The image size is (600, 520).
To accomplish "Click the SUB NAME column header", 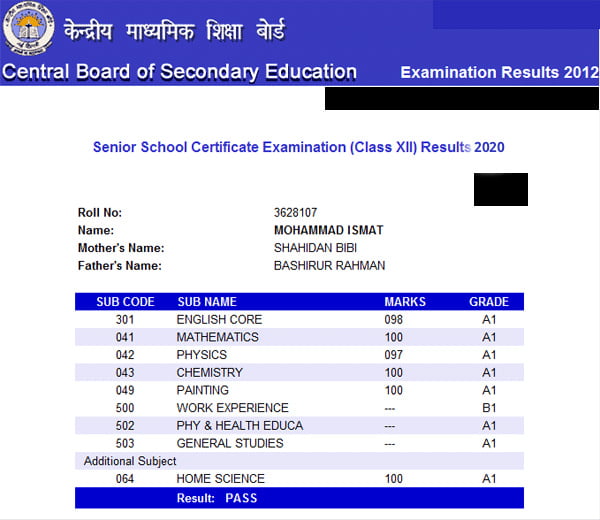I will coord(207,302).
